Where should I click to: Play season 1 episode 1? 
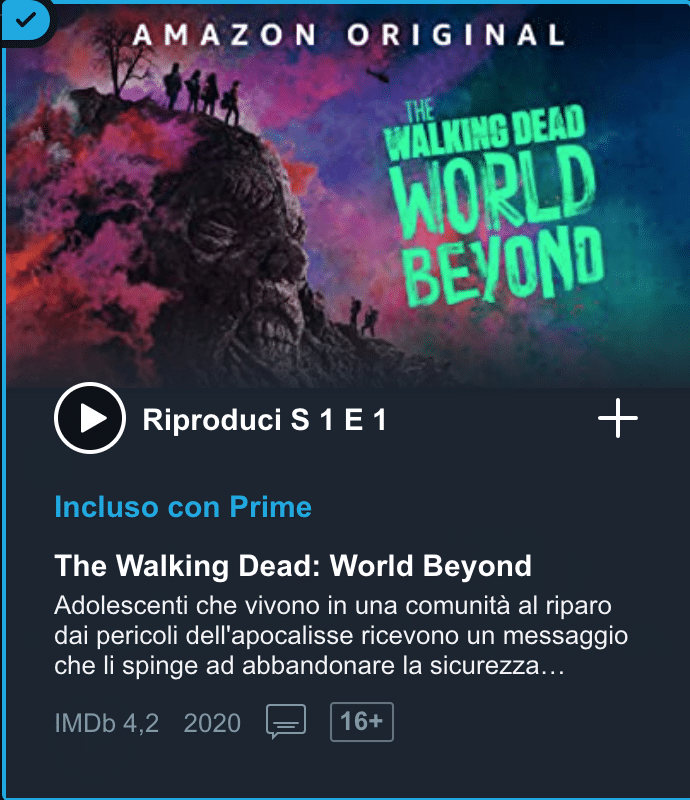point(90,418)
